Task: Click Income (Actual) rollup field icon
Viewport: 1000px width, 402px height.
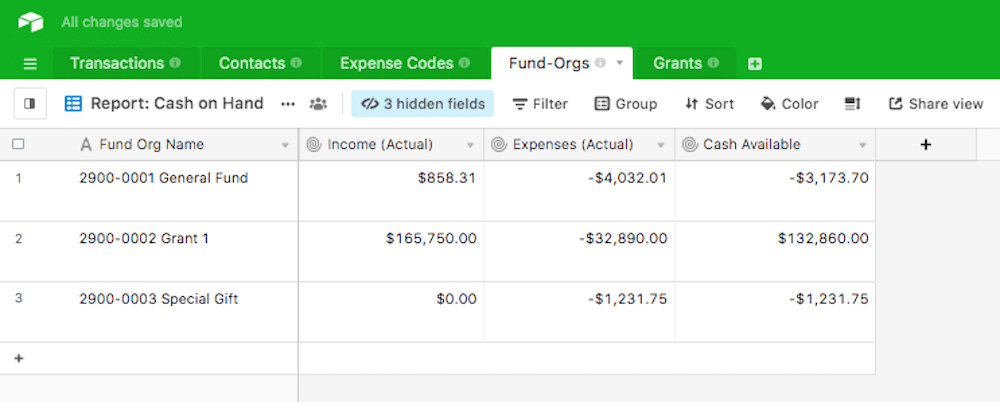Action: pos(313,145)
